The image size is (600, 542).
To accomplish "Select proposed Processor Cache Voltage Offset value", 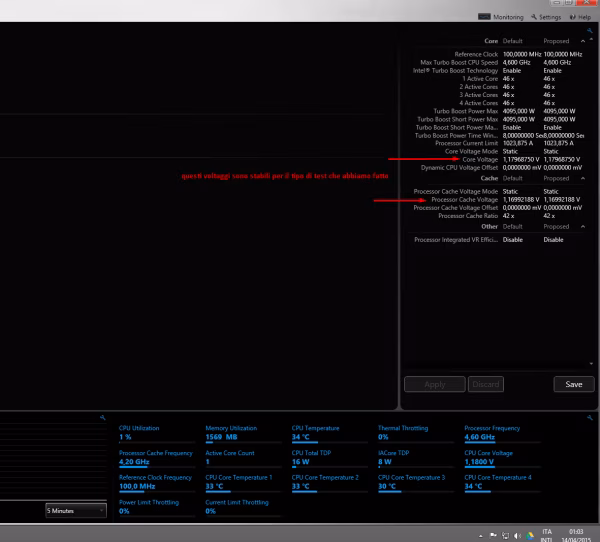I will coord(563,207).
